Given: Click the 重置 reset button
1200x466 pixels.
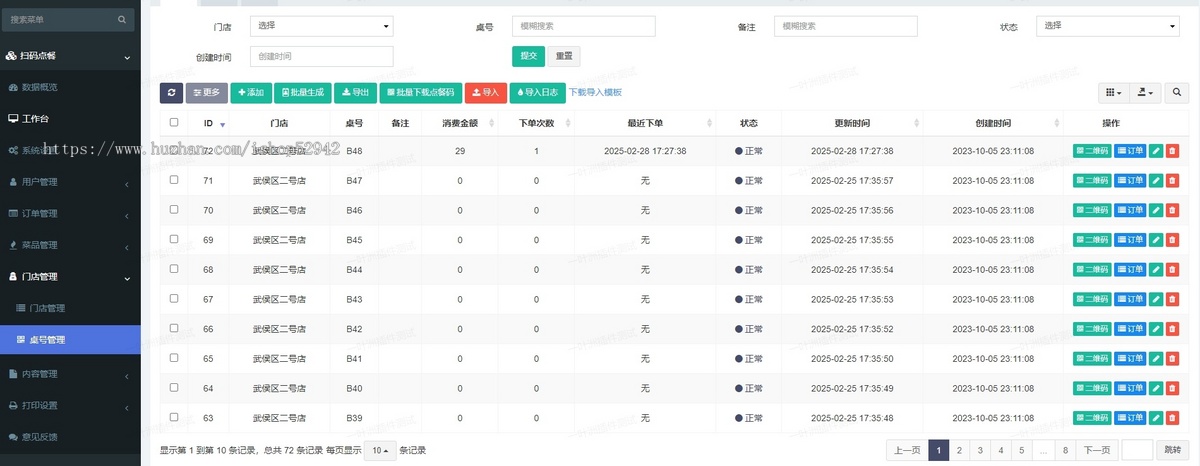Looking at the screenshot, I should point(564,56).
